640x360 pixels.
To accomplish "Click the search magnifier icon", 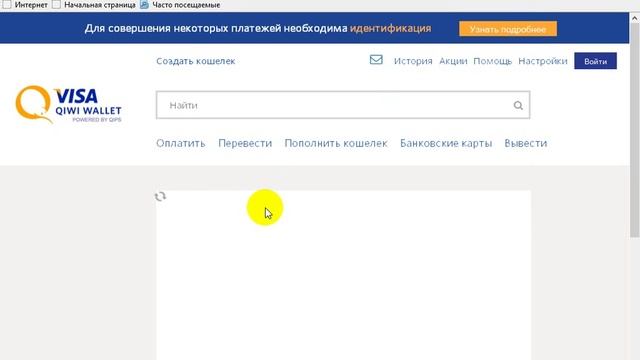I will click(518, 105).
